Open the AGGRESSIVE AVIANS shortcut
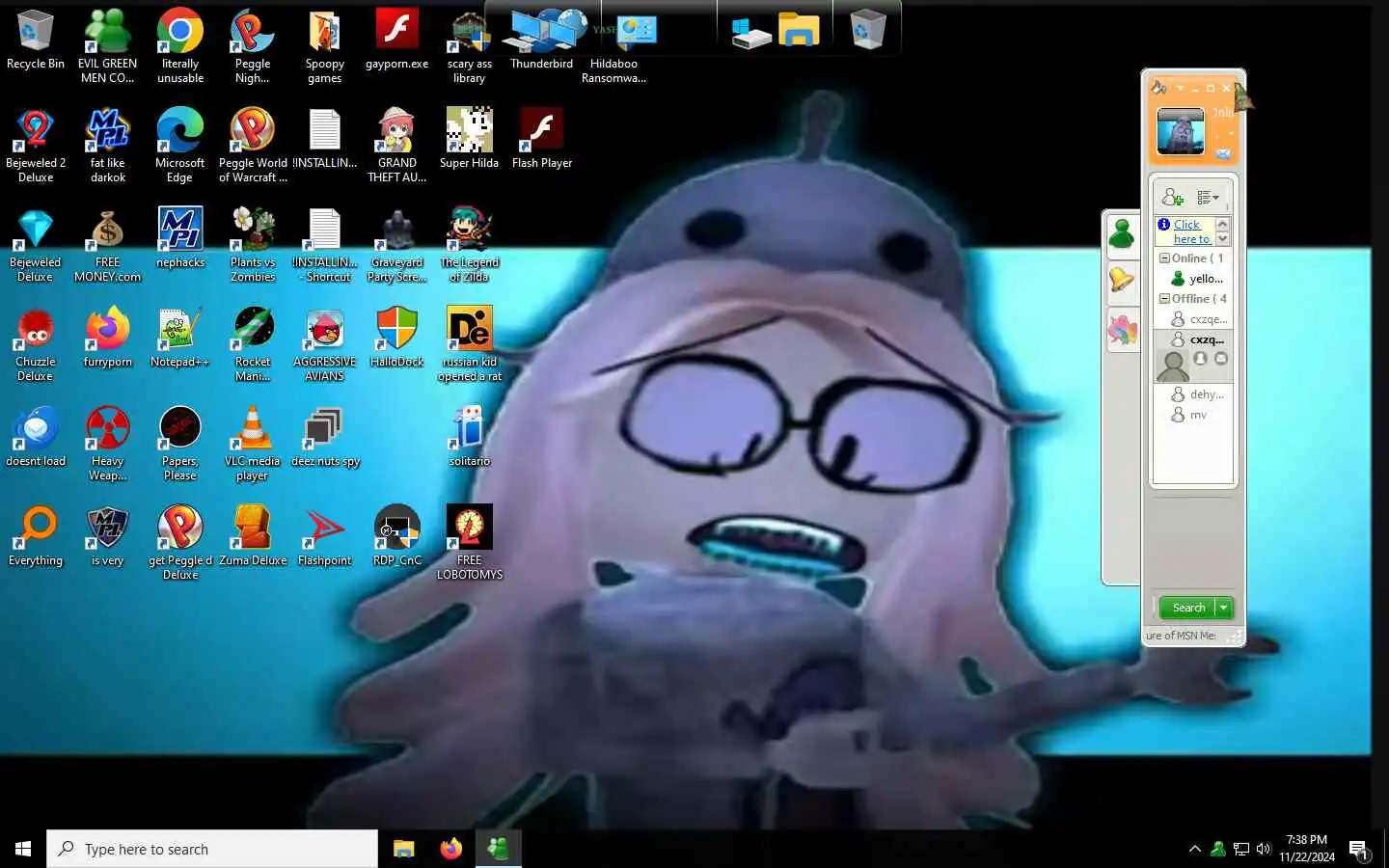 (325, 344)
